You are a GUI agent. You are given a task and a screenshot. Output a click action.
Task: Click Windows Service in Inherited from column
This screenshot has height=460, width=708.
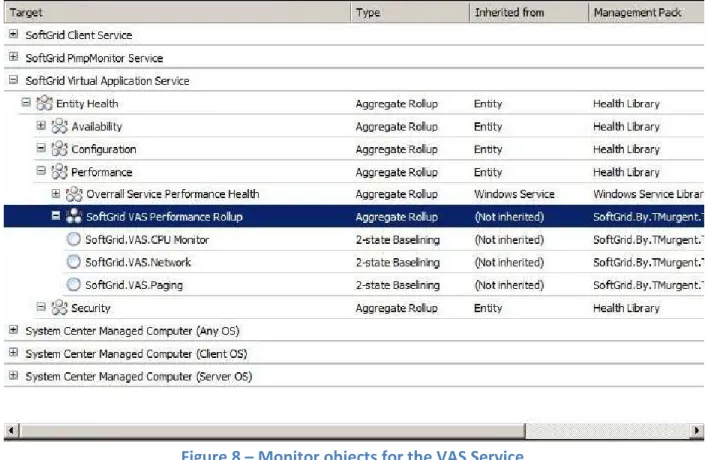(514, 194)
